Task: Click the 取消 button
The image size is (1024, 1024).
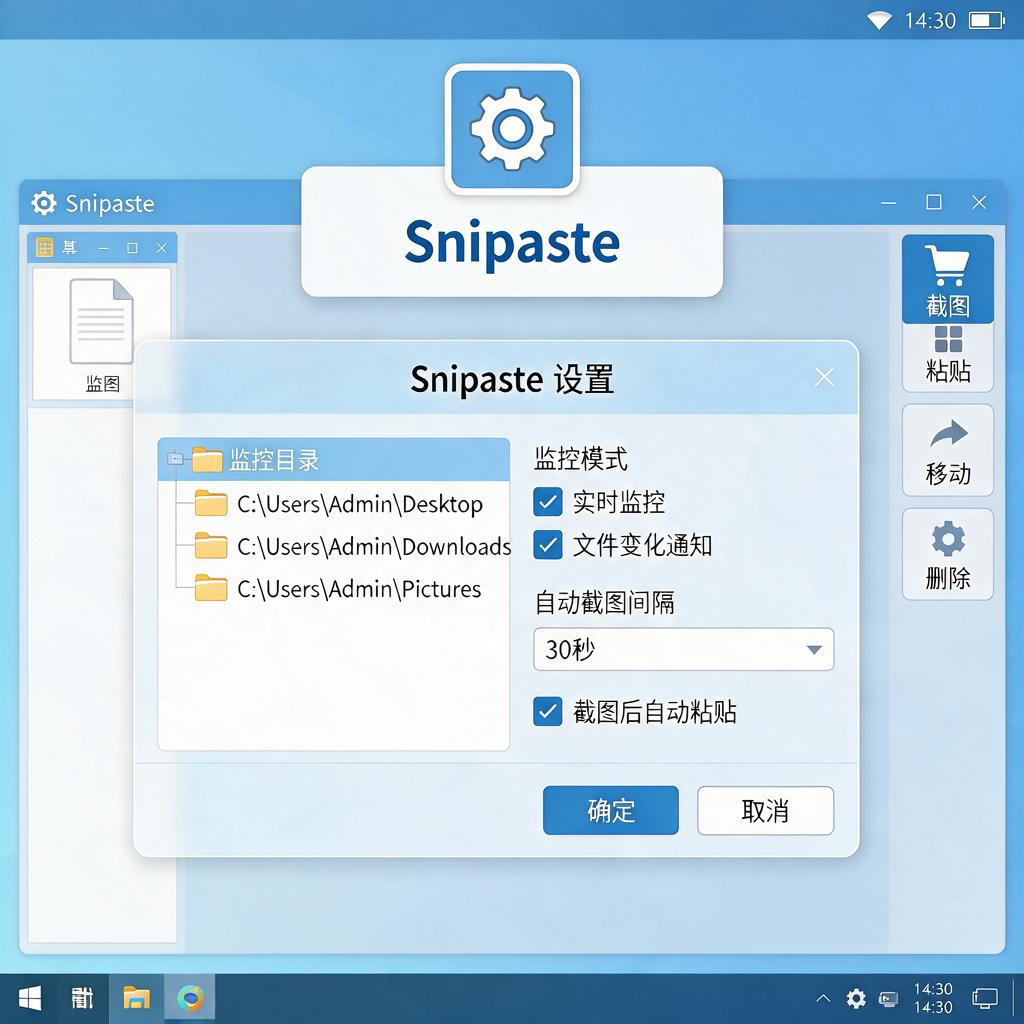Action: pyautogui.click(x=765, y=810)
